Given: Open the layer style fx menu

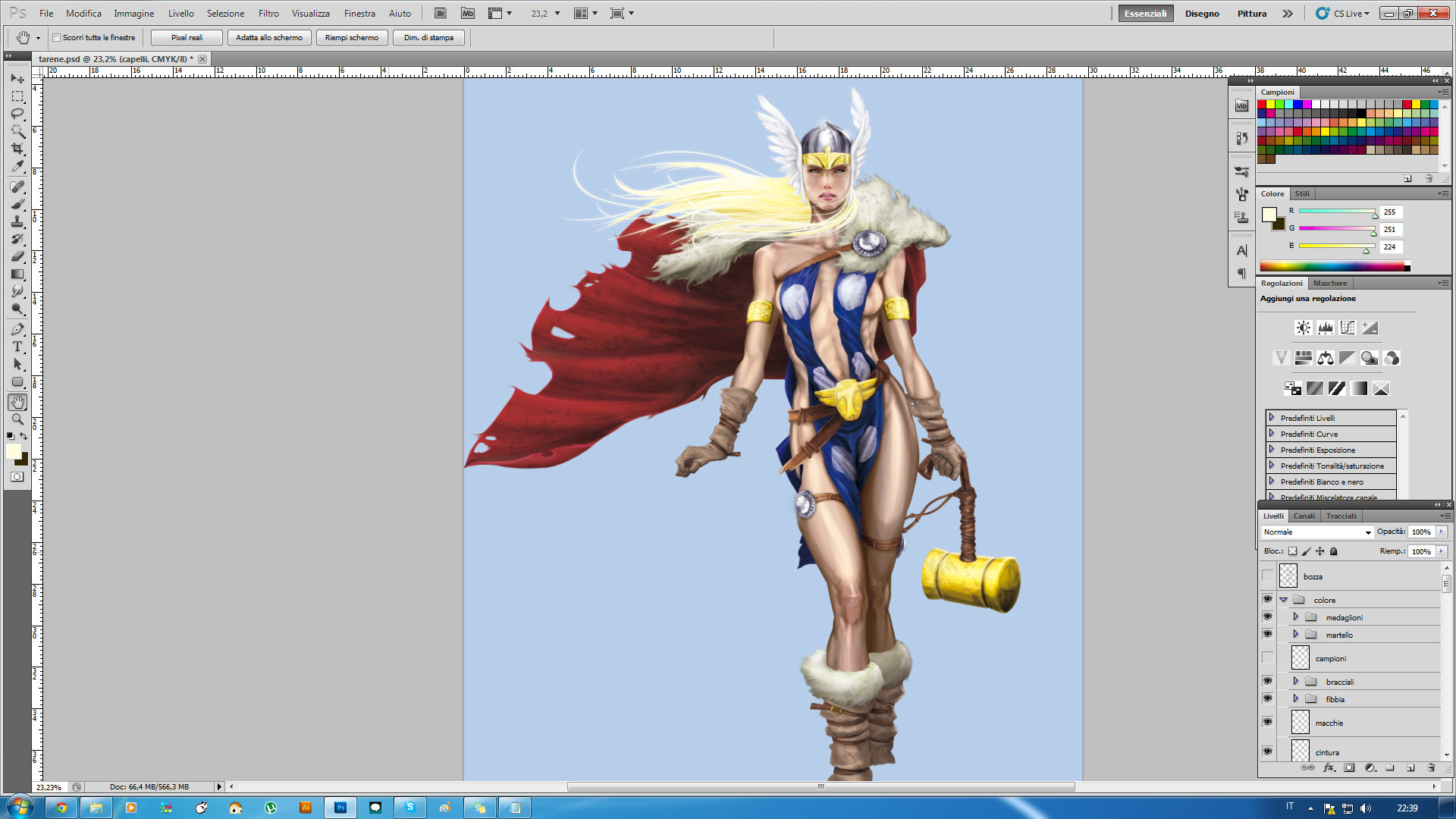Looking at the screenshot, I should 1329,767.
